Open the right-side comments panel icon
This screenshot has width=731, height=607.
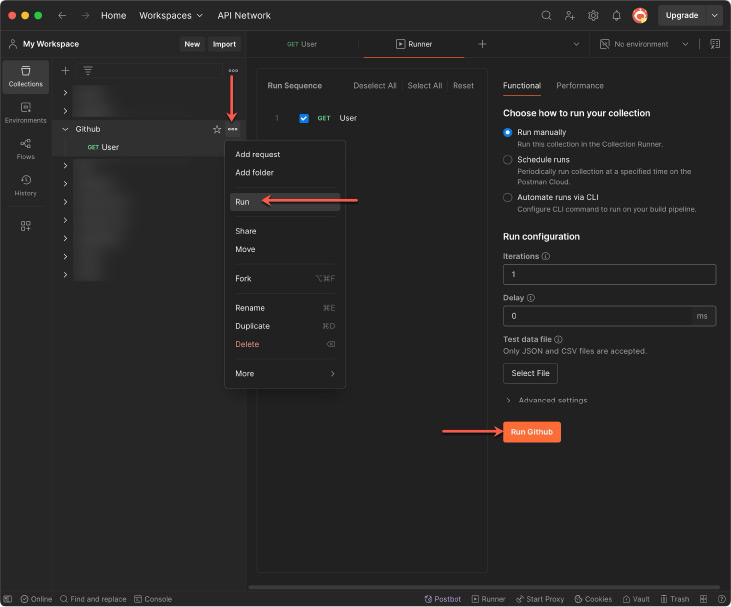pos(715,44)
